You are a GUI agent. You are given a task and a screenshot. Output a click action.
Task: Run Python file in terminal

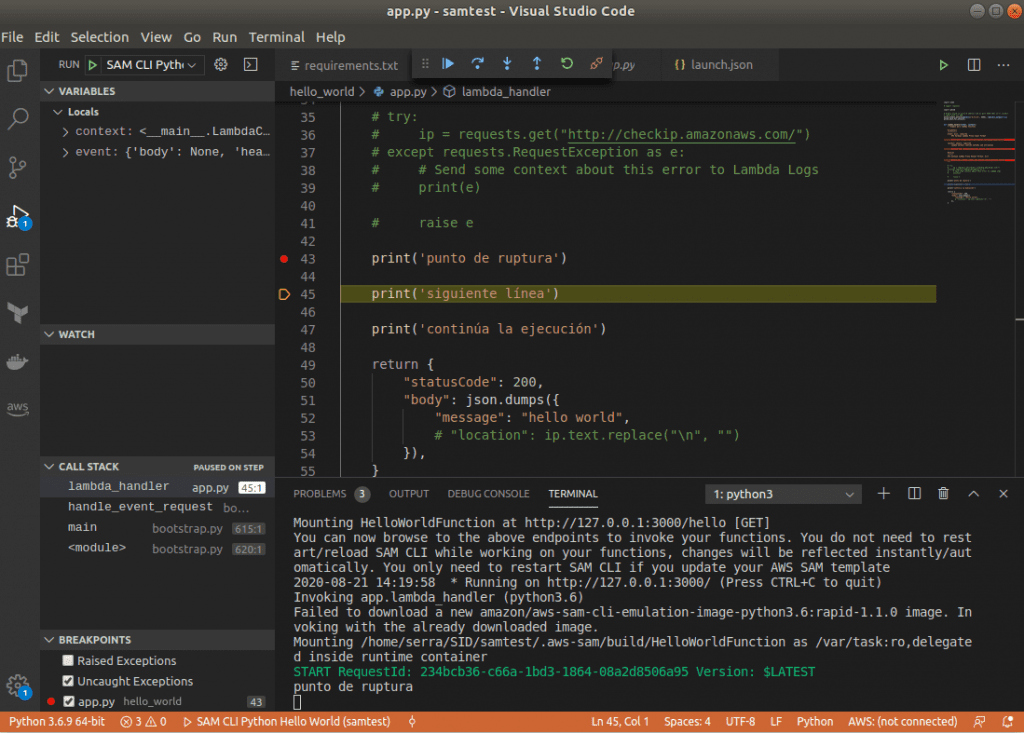[944, 65]
